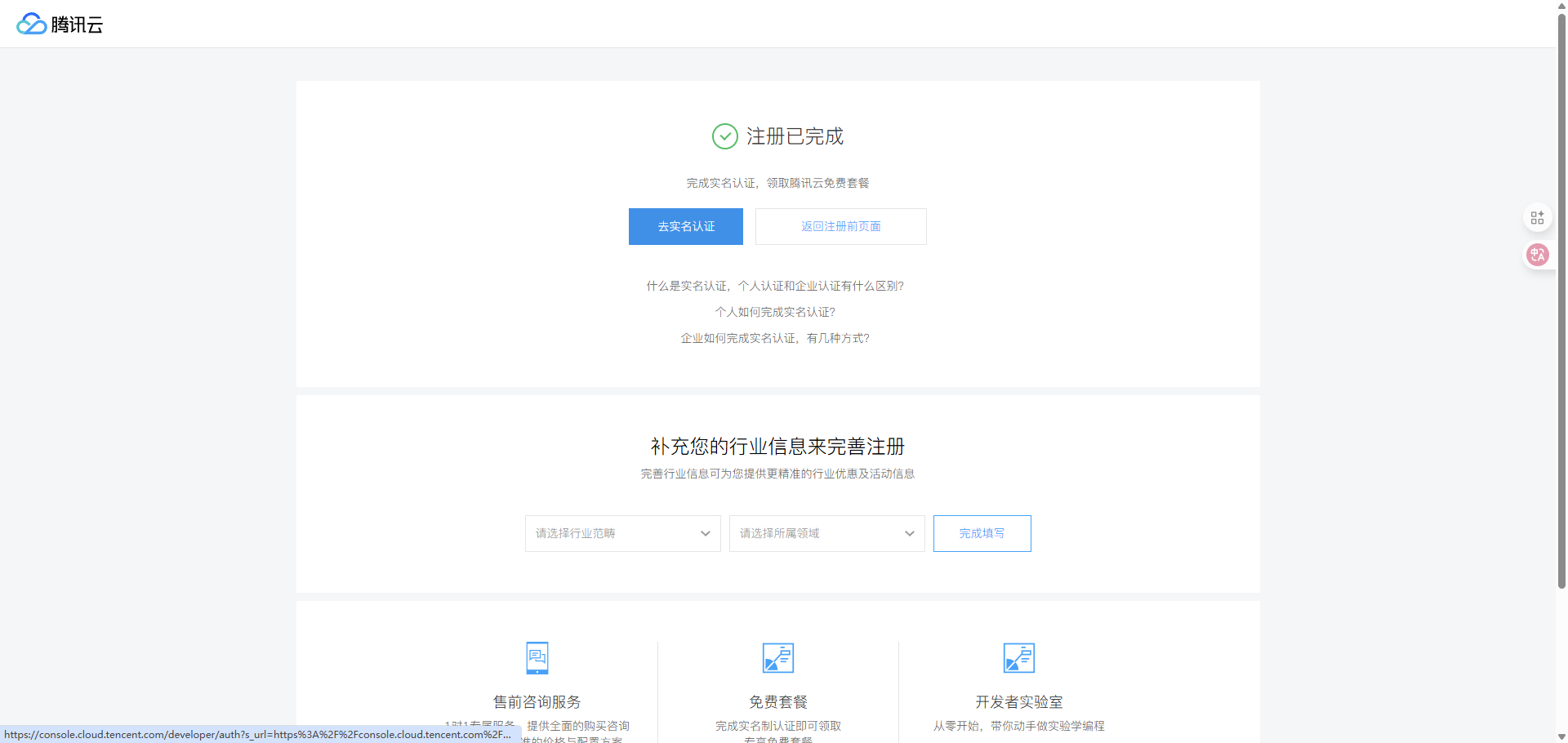Expand the industry category chevron arrow

(706, 533)
